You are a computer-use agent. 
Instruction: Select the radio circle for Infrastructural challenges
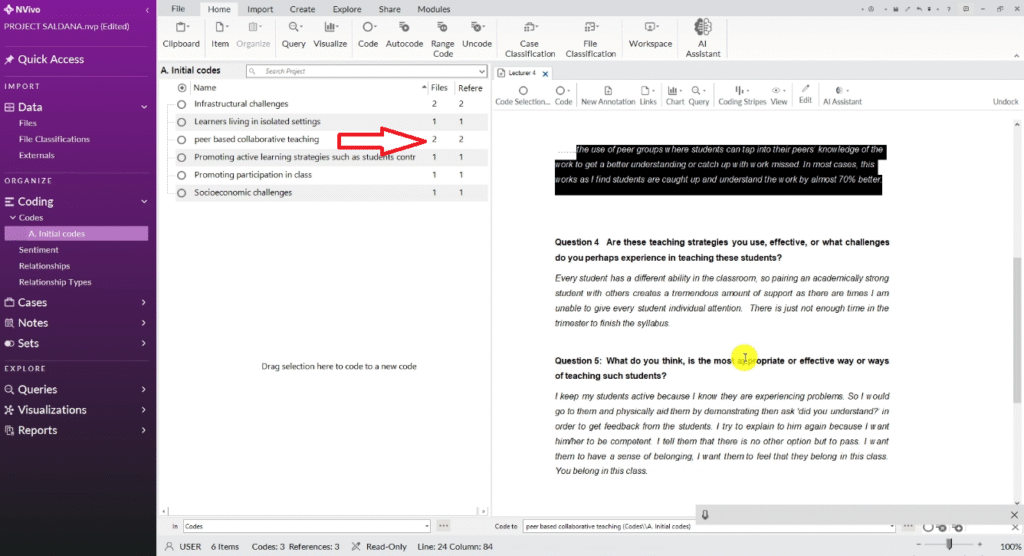click(181, 104)
